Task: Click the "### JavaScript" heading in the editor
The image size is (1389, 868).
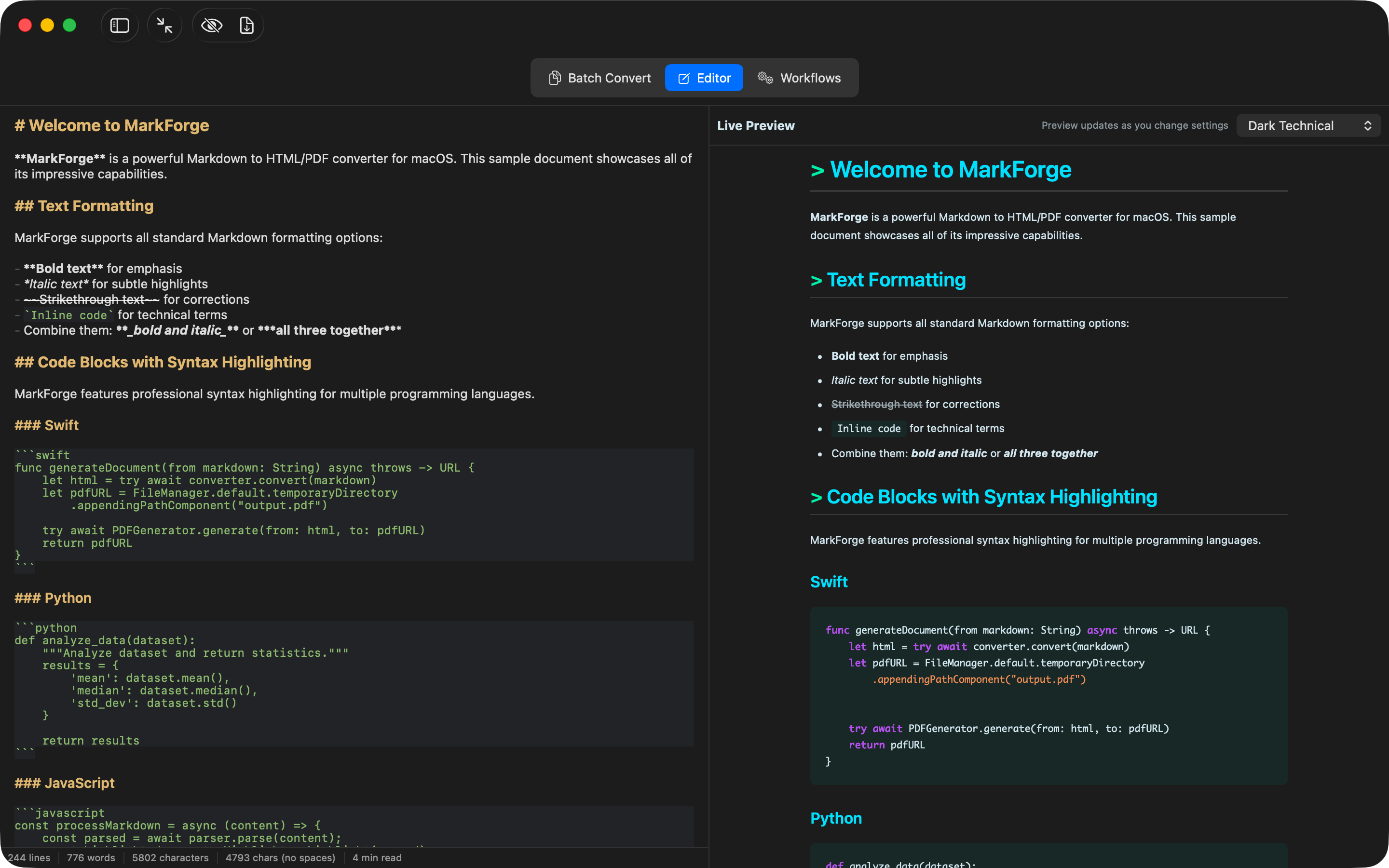Action: tap(64, 783)
